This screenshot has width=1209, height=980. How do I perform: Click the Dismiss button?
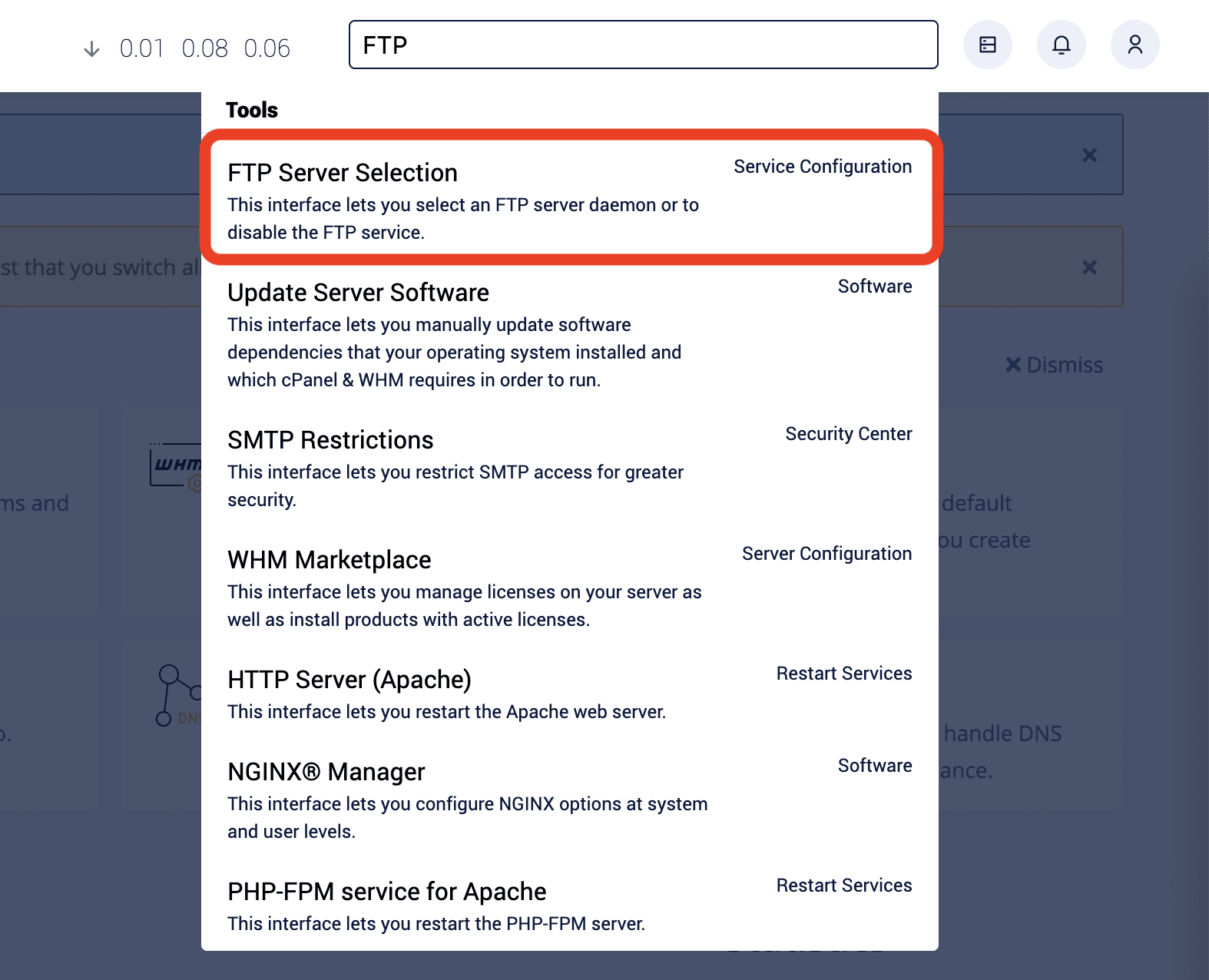coord(1055,365)
